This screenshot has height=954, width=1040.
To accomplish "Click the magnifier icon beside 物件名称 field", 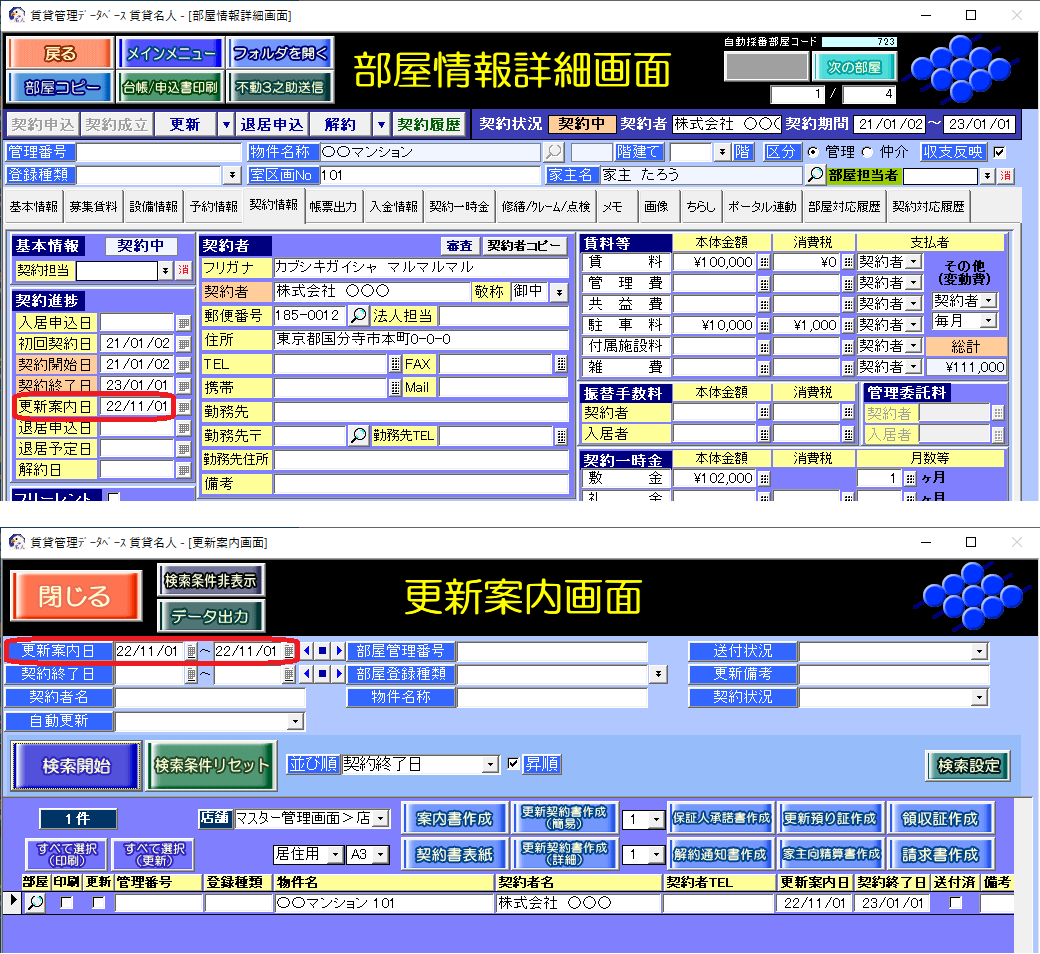I will click(553, 153).
